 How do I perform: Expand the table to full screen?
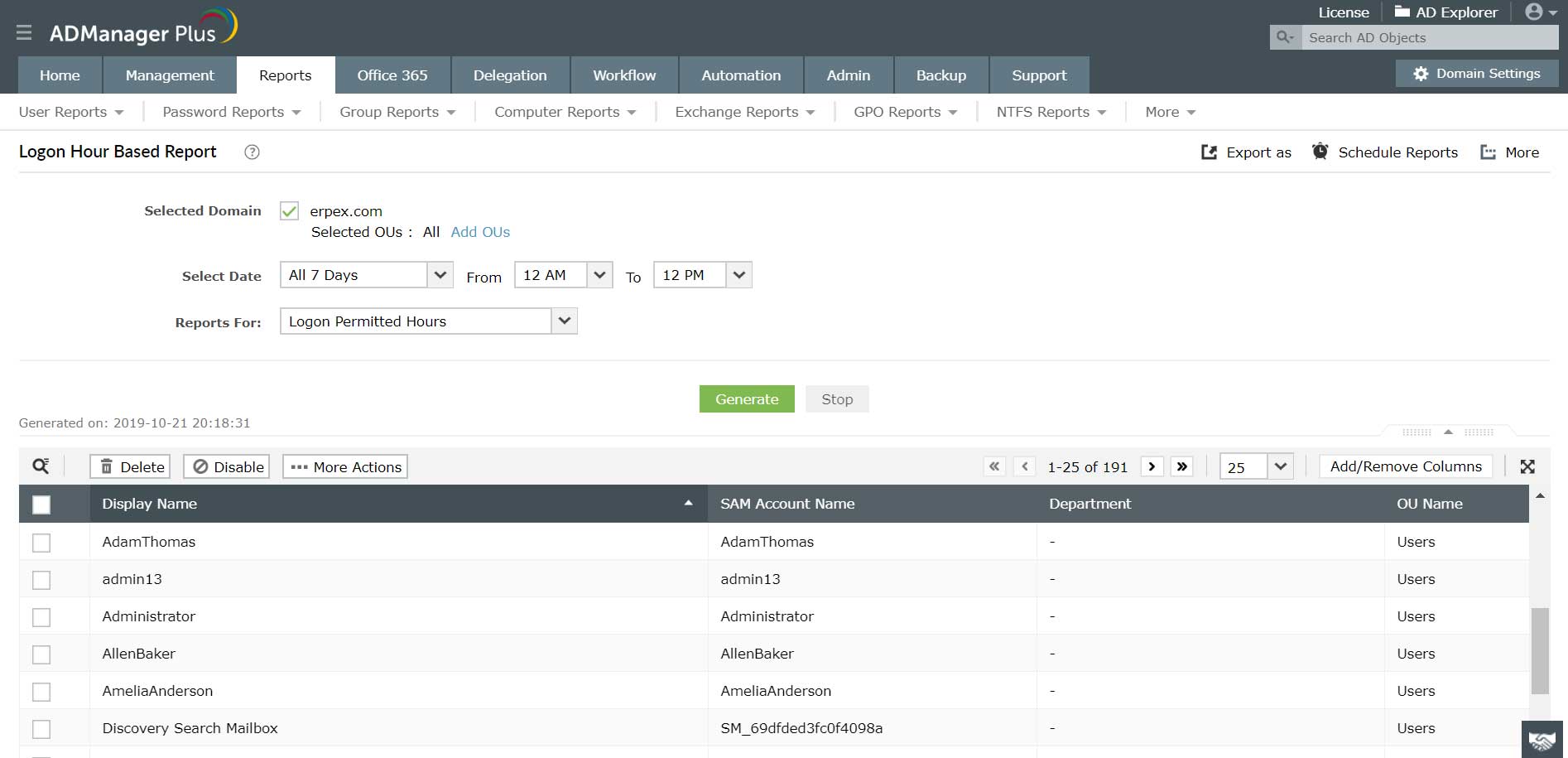(1527, 466)
